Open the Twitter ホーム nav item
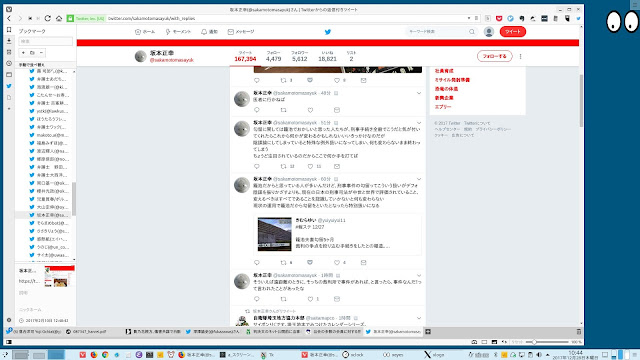The width and height of the screenshot is (640, 360). [145, 32]
